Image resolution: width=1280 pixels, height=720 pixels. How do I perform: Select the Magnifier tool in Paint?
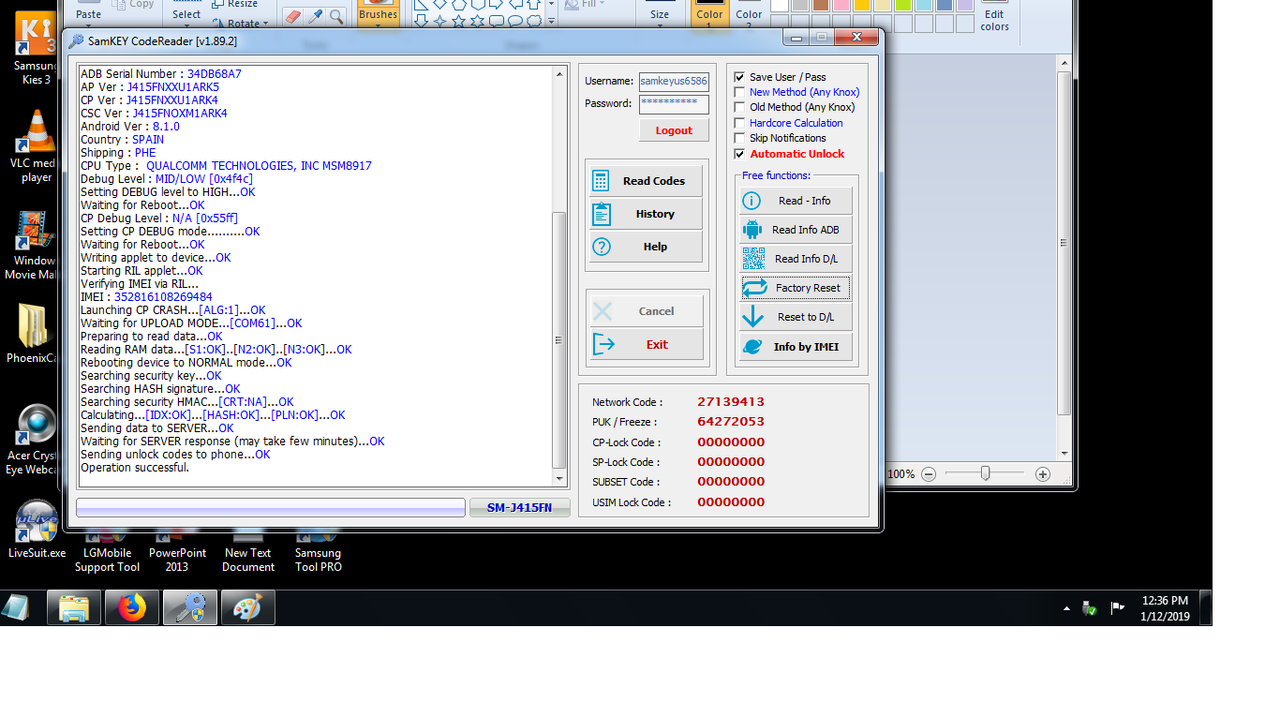click(337, 16)
